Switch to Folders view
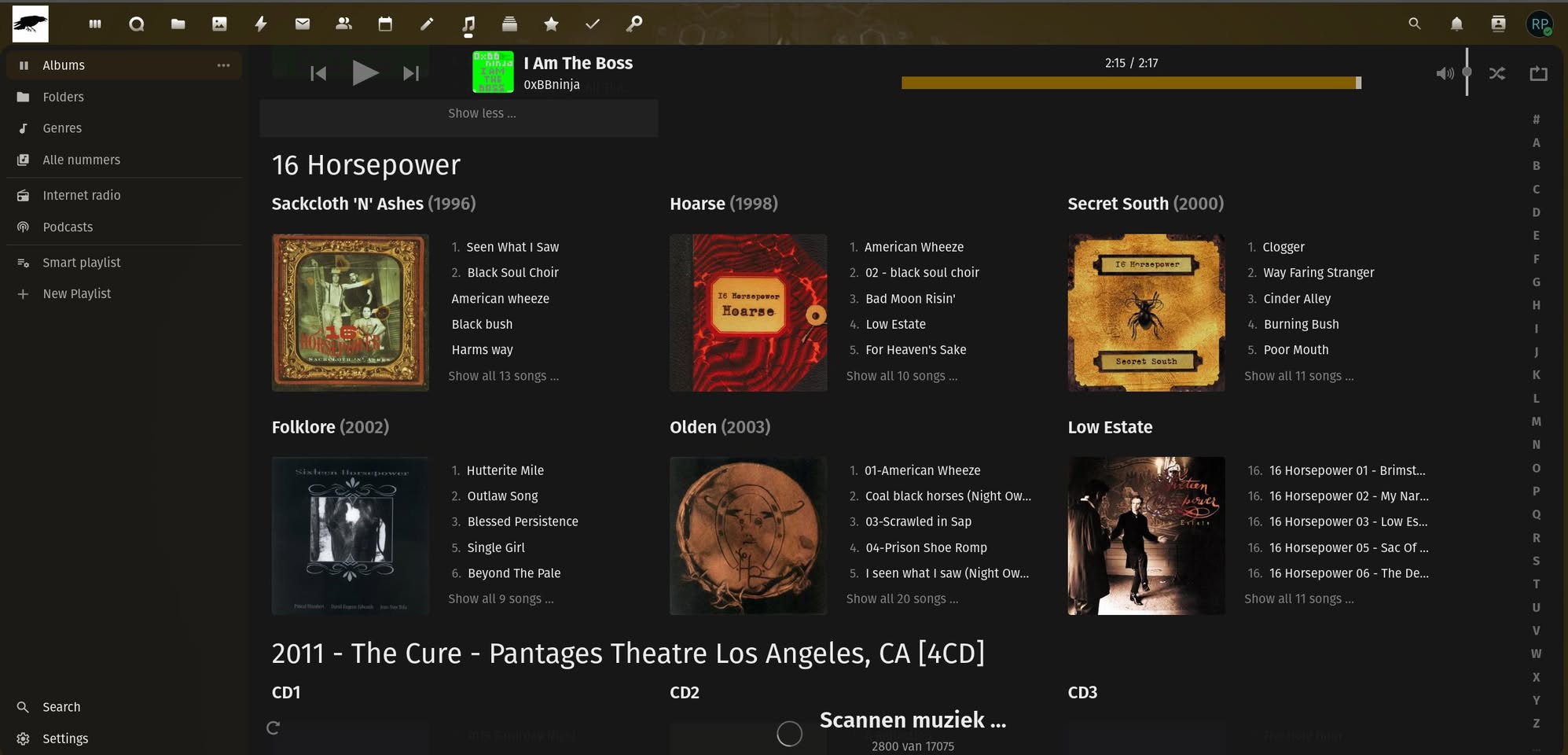The height and width of the screenshot is (755, 1568). [x=124, y=97]
